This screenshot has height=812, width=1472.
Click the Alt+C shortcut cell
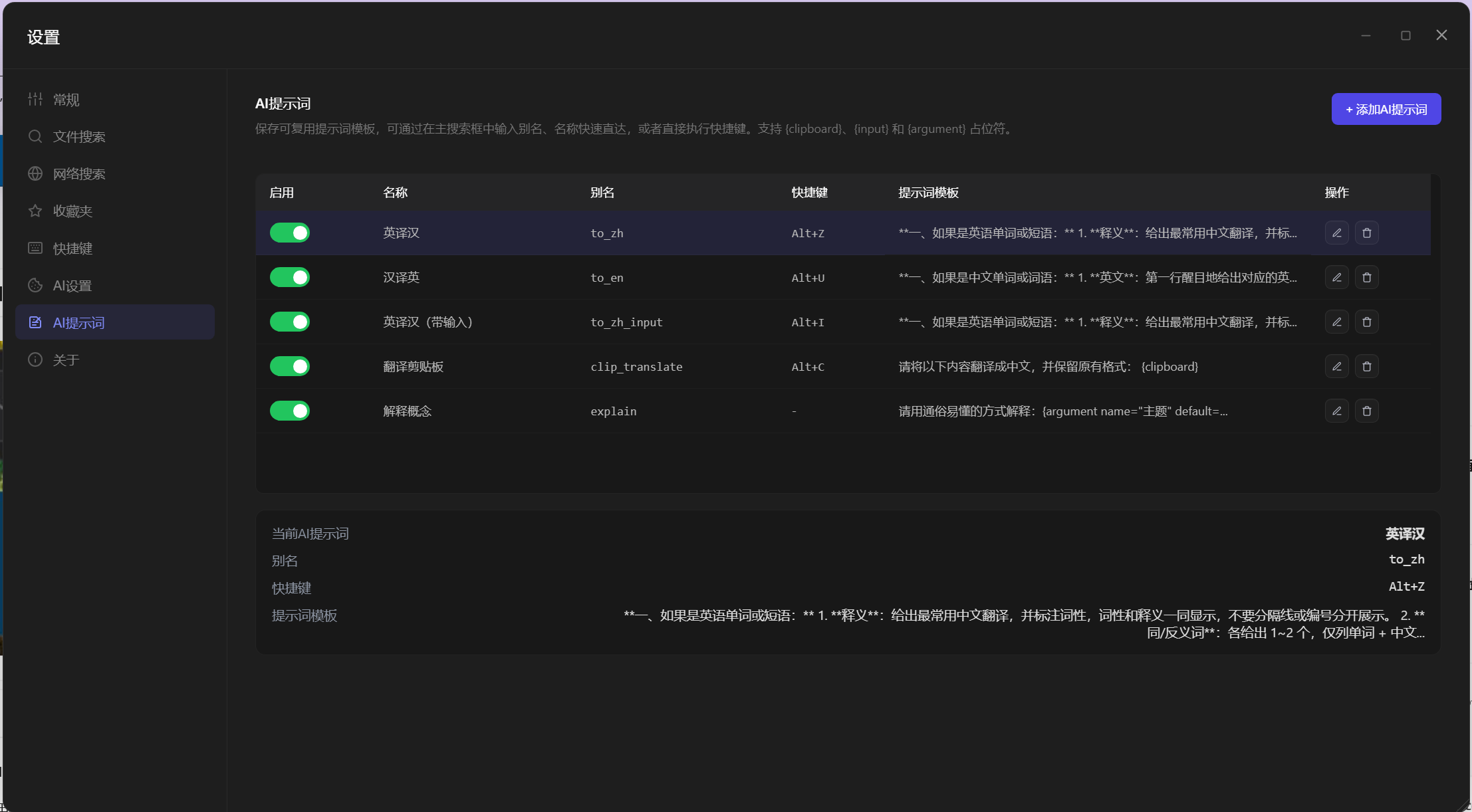click(808, 367)
